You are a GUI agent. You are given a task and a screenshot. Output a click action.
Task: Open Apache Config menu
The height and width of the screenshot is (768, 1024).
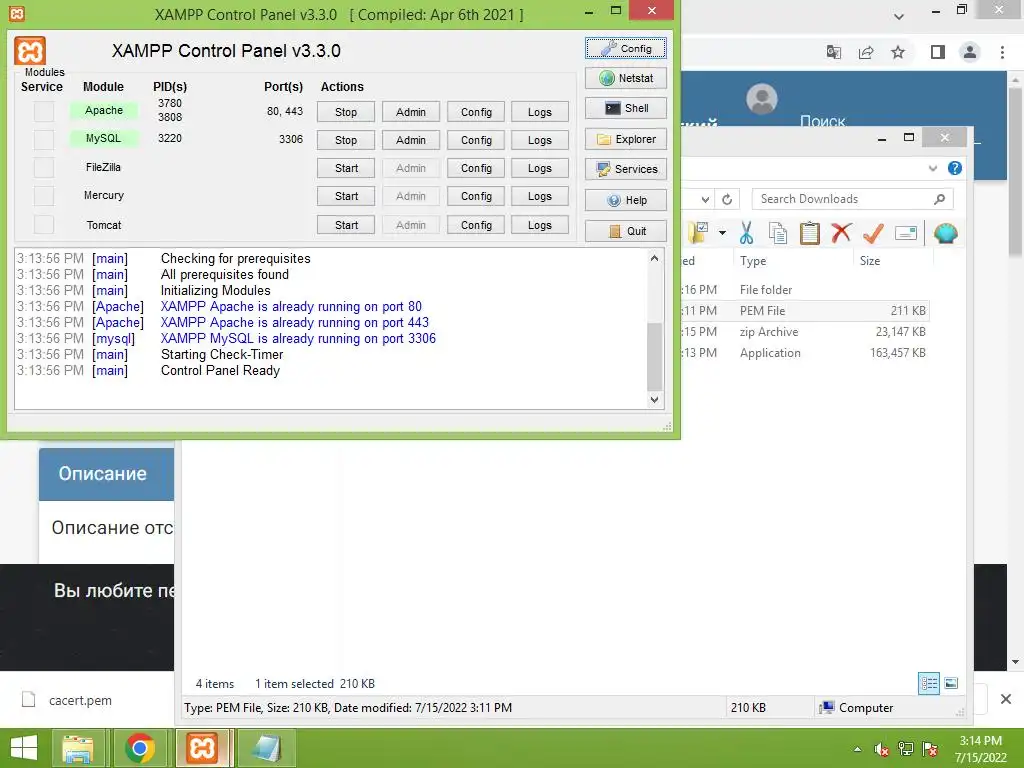pyautogui.click(x=476, y=112)
